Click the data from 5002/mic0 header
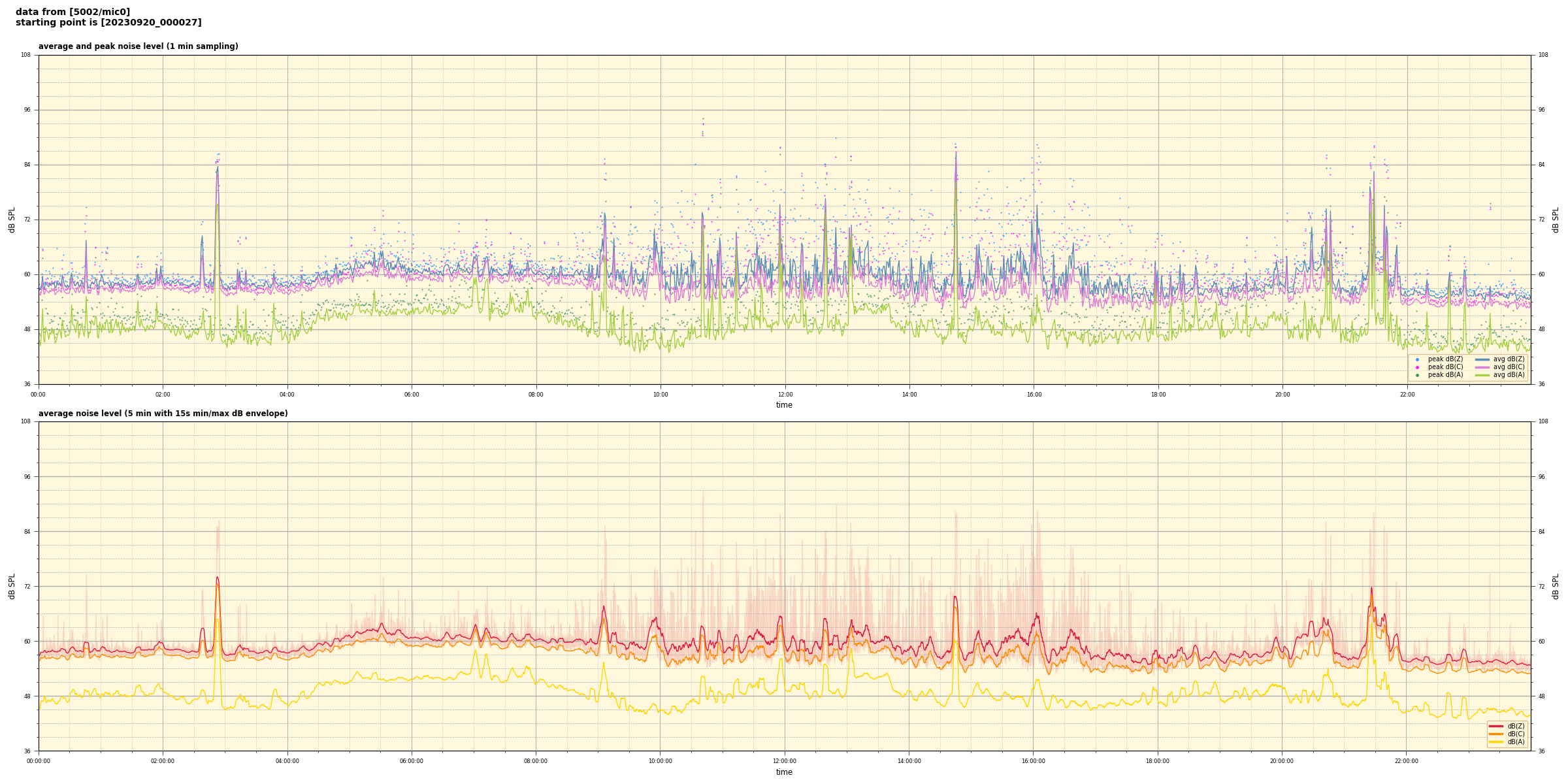1568x784 pixels. pos(73,12)
